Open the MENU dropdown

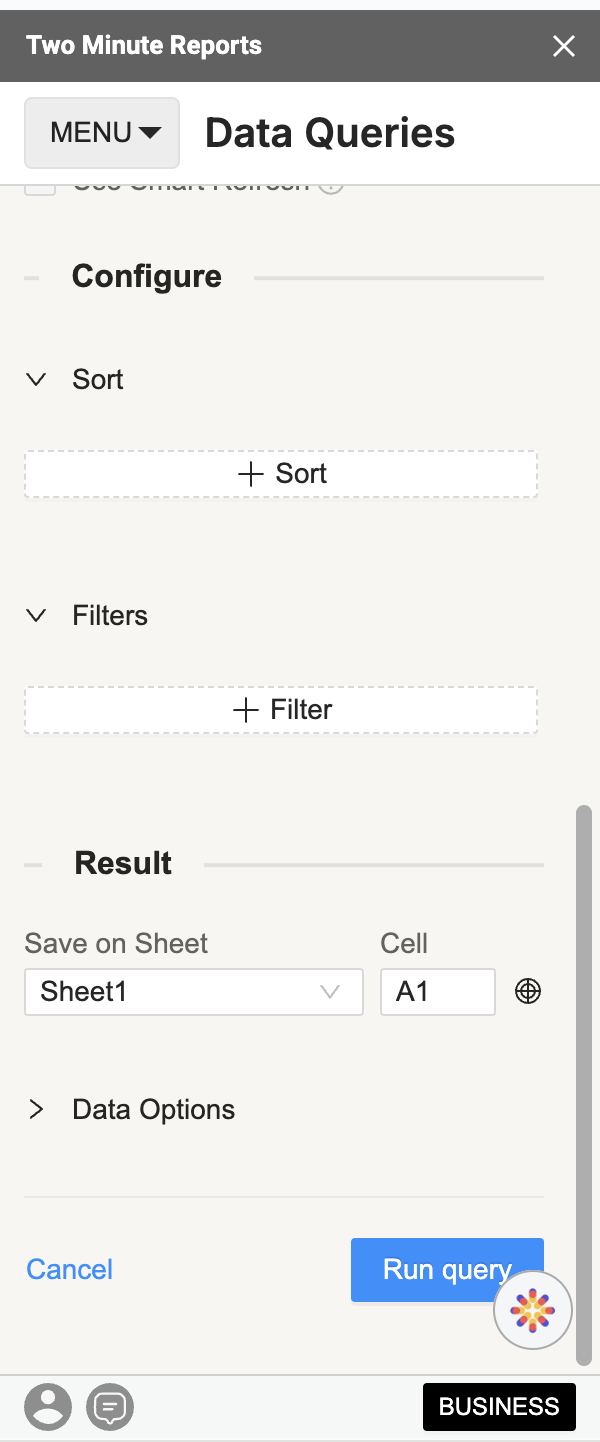tap(102, 133)
